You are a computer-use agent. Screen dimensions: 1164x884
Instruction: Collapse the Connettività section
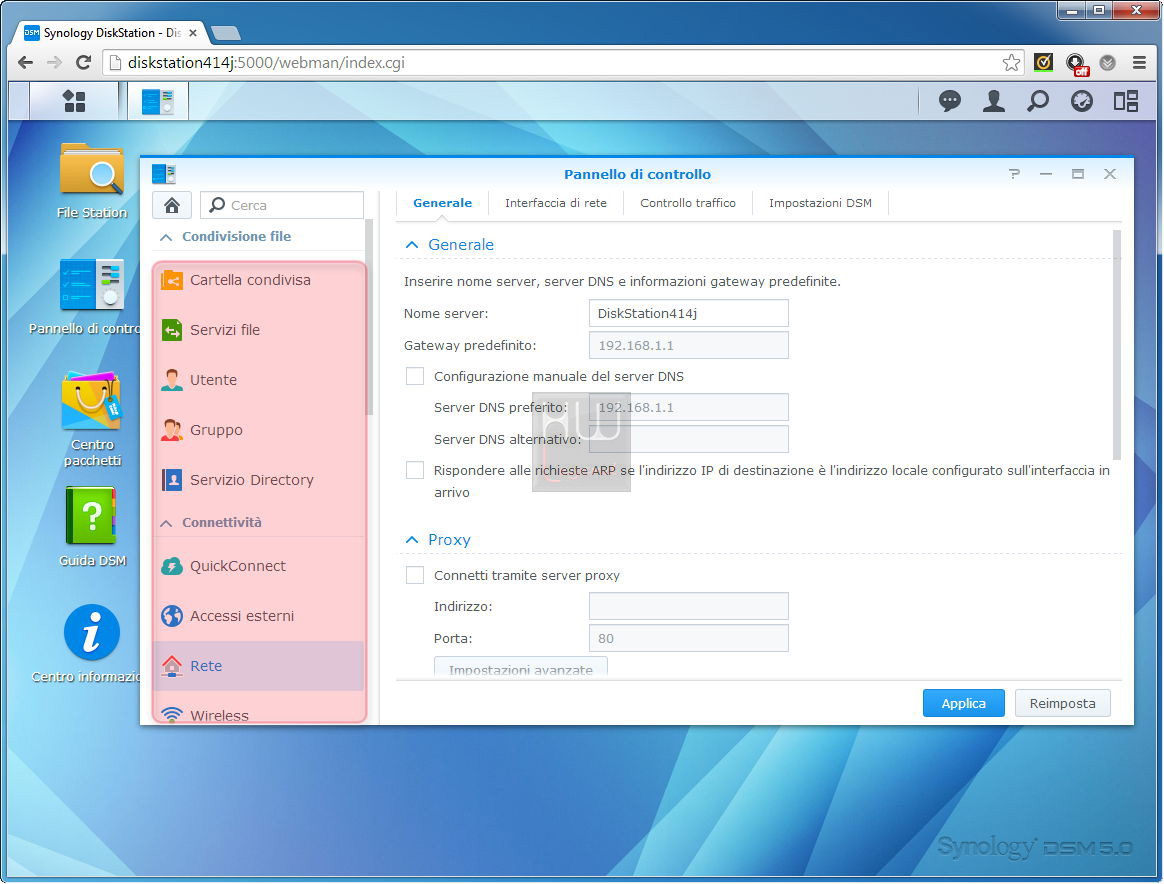(166, 523)
